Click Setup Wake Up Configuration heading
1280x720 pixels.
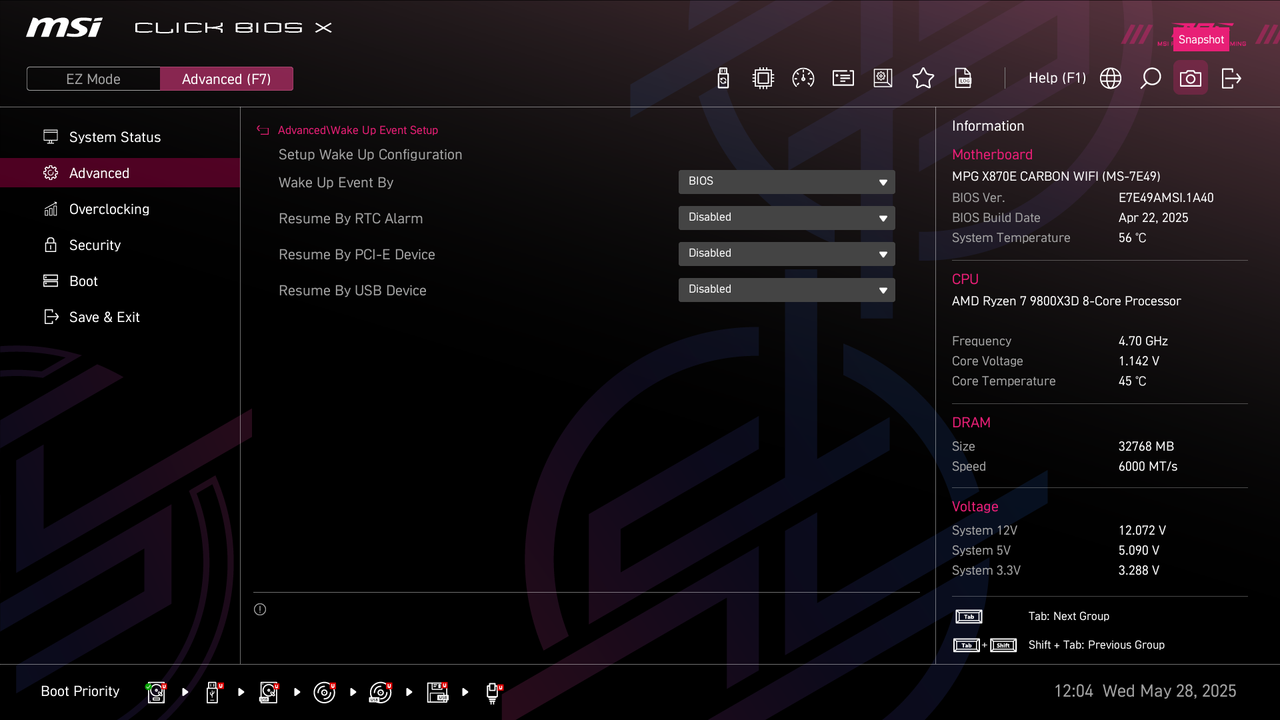coord(370,155)
